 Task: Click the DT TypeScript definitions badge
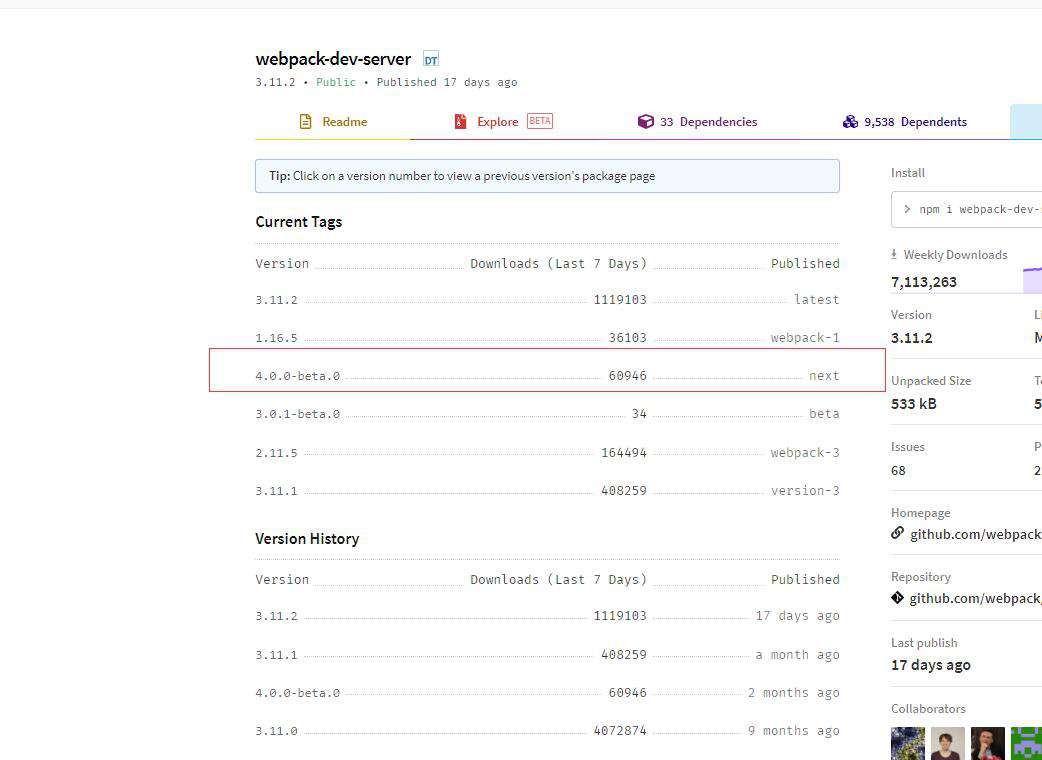pos(431,60)
